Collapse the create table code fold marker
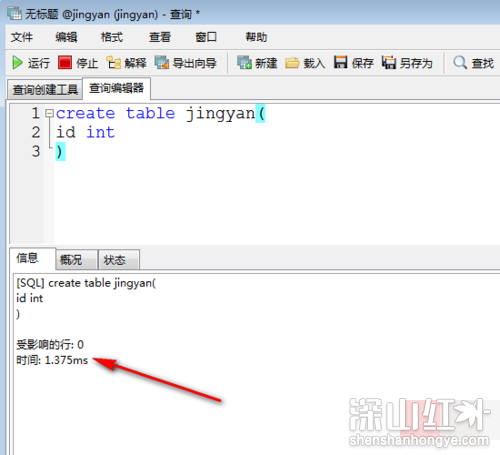Image resolution: width=500 pixels, height=455 pixels. tap(49, 114)
